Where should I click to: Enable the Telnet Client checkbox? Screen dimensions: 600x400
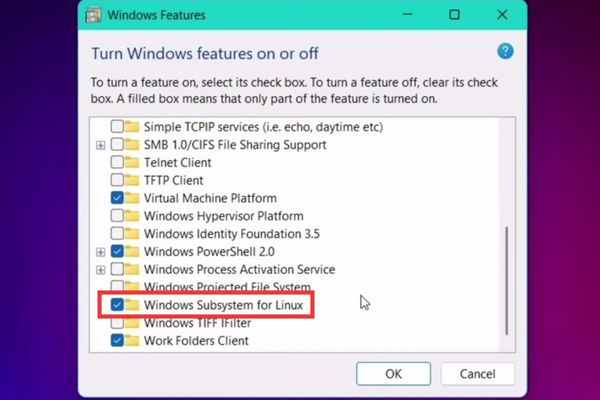(x=118, y=162)
